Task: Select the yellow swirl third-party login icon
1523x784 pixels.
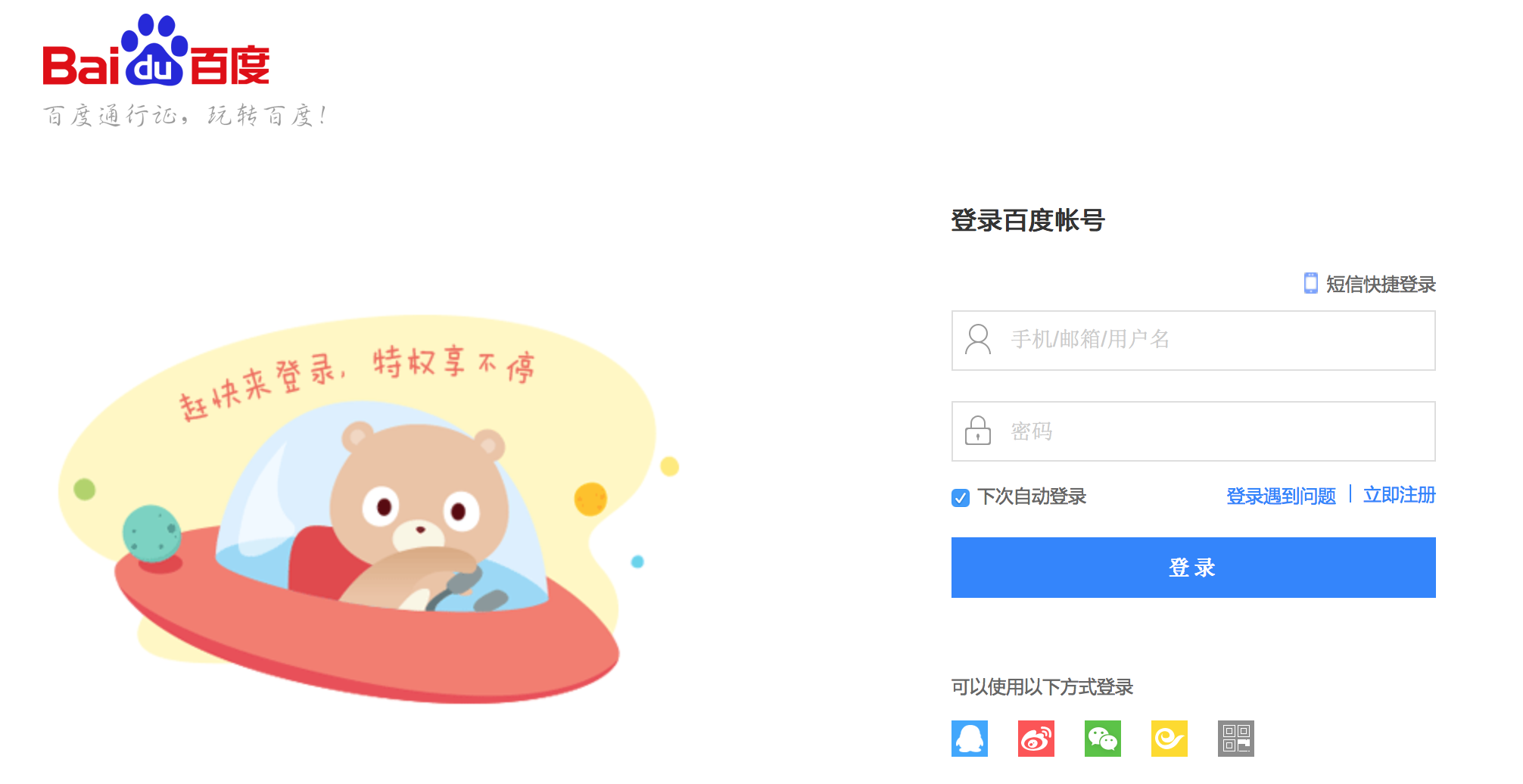Action: click(1170, 739)
